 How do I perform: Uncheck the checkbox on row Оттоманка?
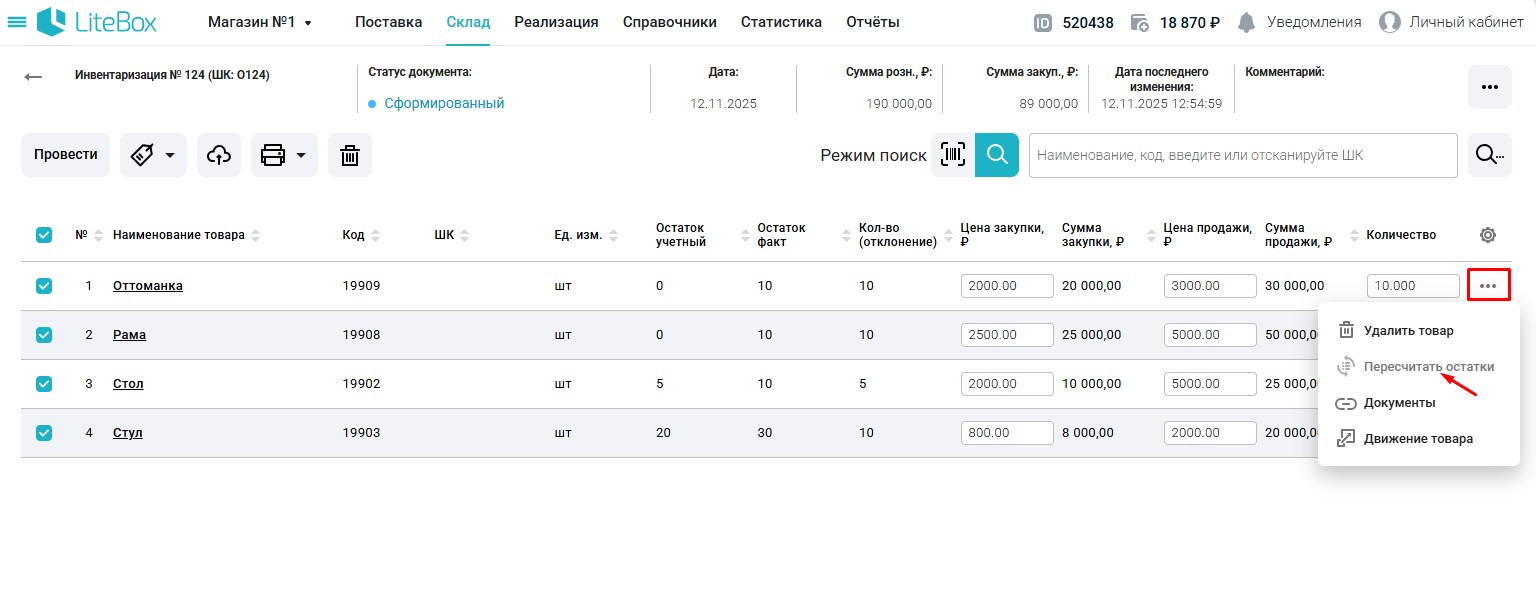click(44, 285)
